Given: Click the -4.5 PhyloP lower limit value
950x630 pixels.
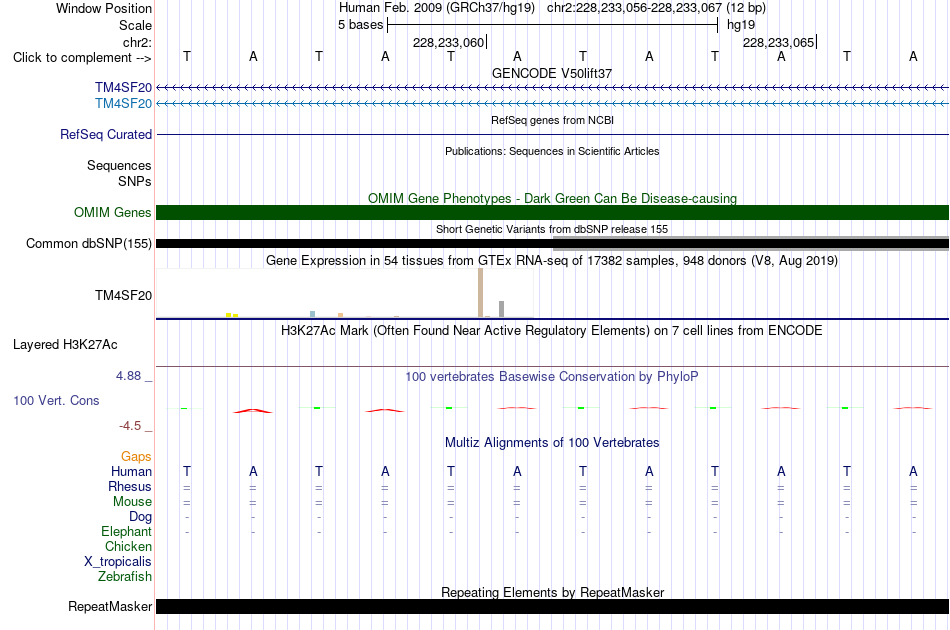Looking at the screenshot, I should (130, 426).
